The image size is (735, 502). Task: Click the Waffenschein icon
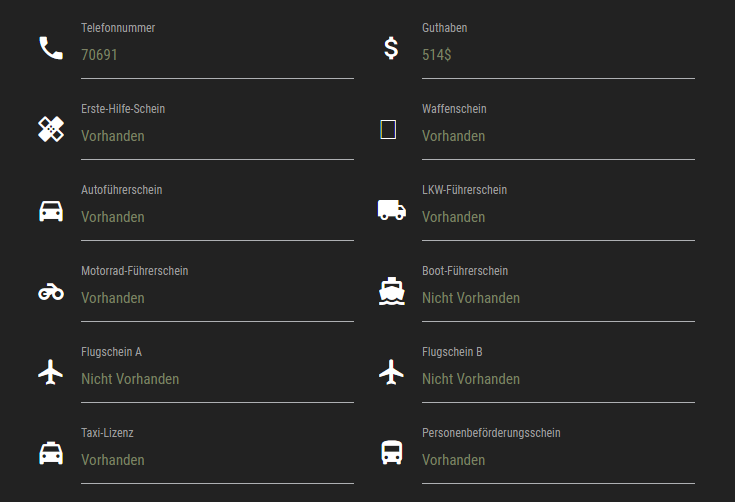(388, 129)
